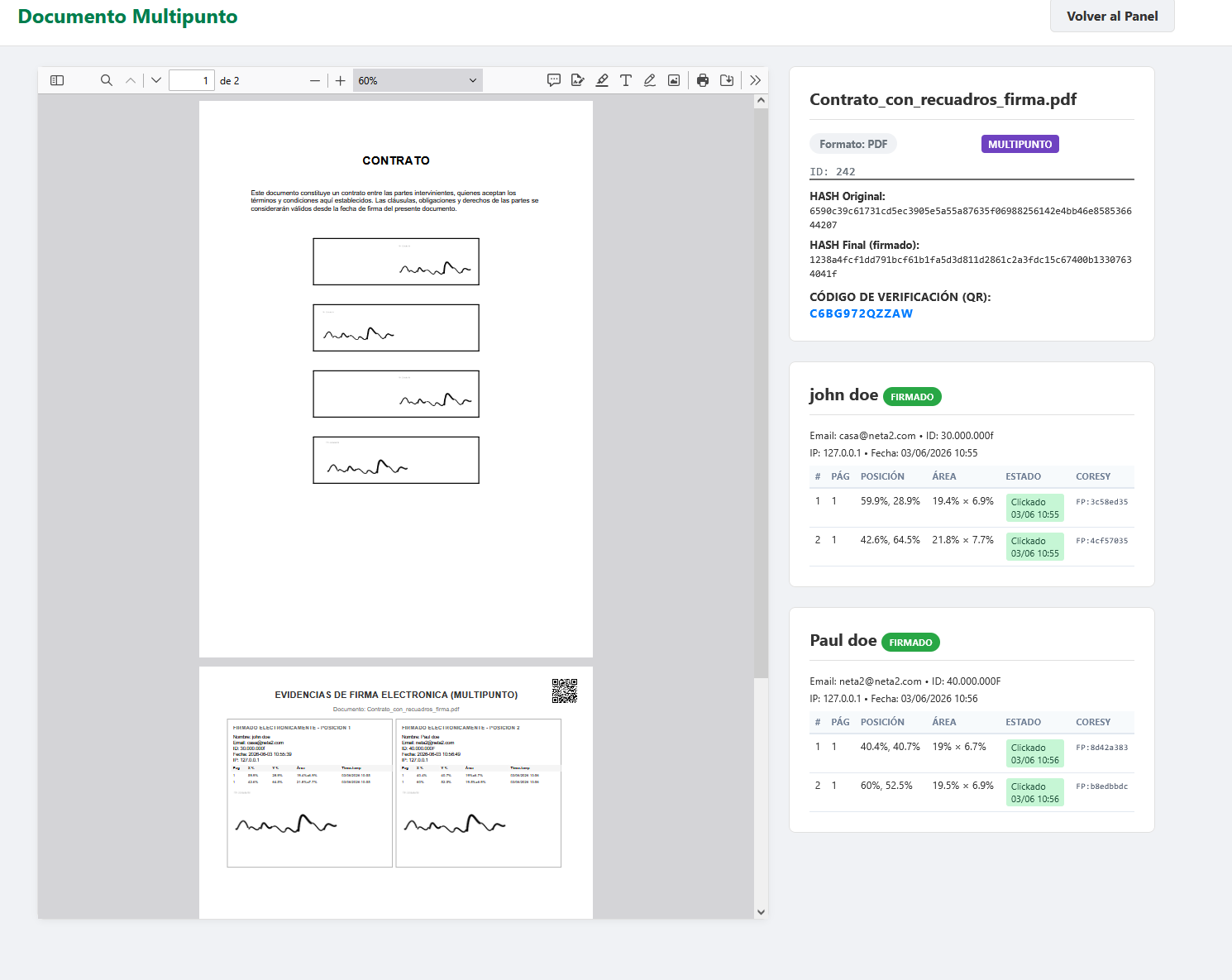Click Posición 2 evidence box for Paul doe

click(479, 793)
